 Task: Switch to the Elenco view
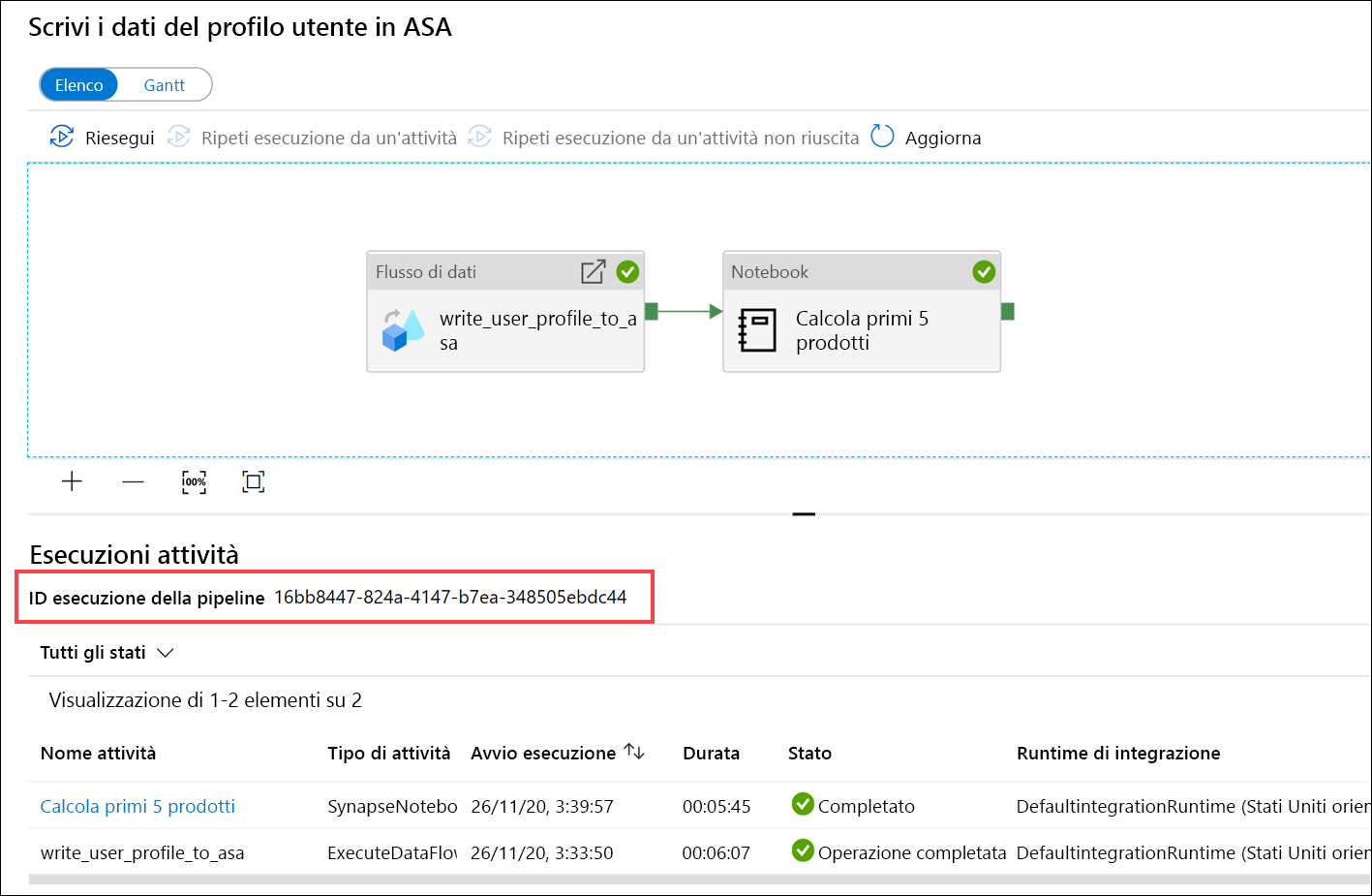coord(78,85)
